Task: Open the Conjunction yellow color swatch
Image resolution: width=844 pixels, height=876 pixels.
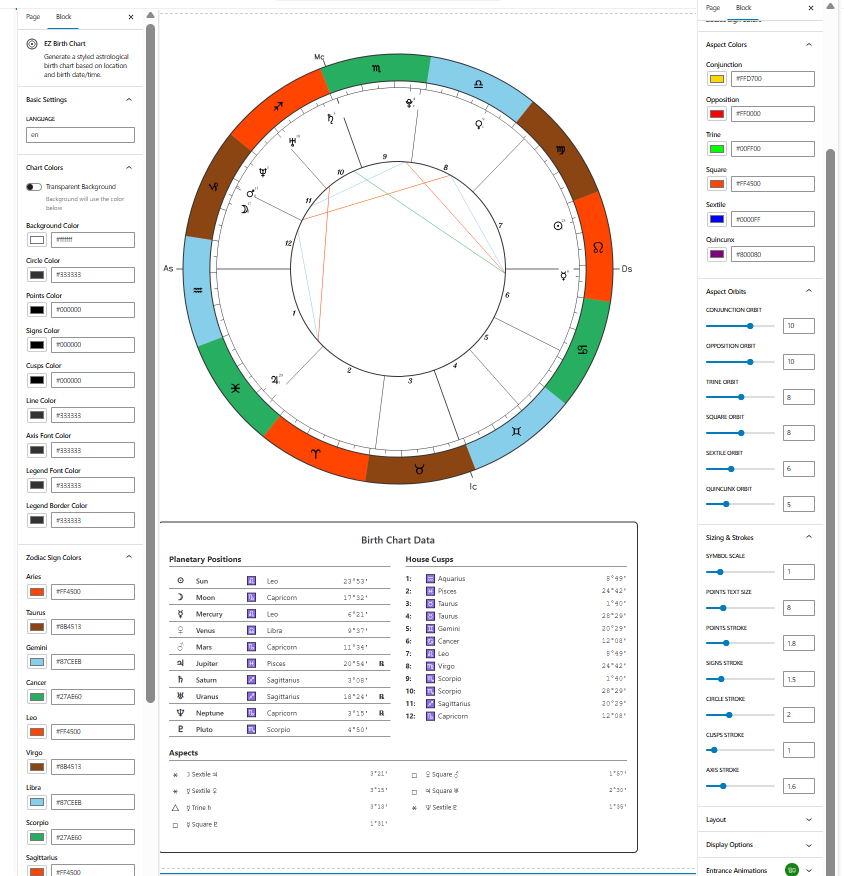Action: (716, 78)
